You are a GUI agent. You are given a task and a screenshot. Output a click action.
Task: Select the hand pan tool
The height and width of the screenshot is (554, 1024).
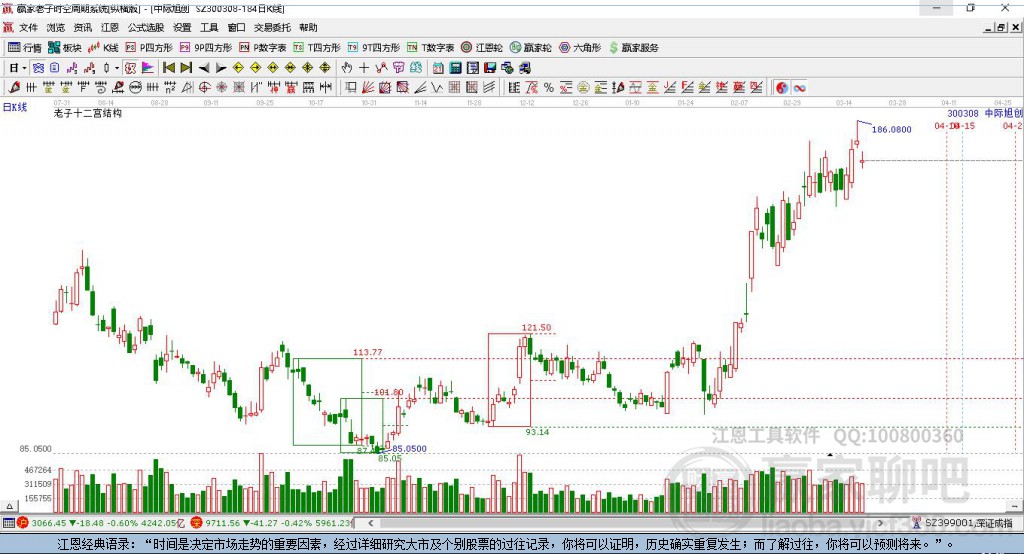click(346, 68)
